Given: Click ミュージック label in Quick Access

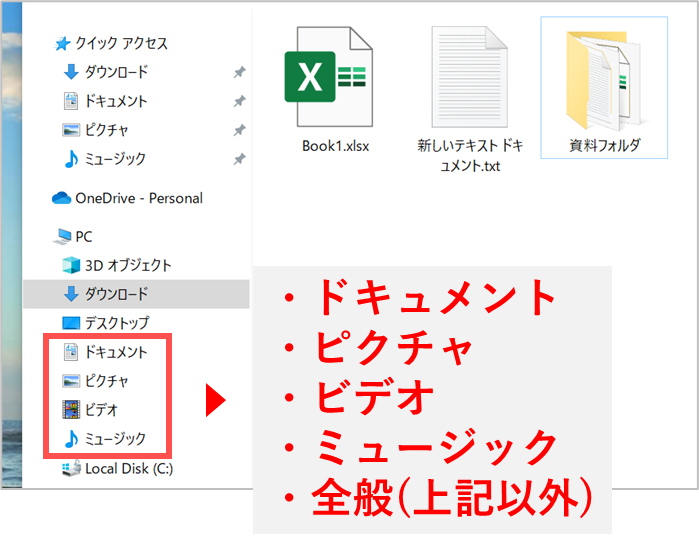Looking at the screenshot, I should 115,159.
